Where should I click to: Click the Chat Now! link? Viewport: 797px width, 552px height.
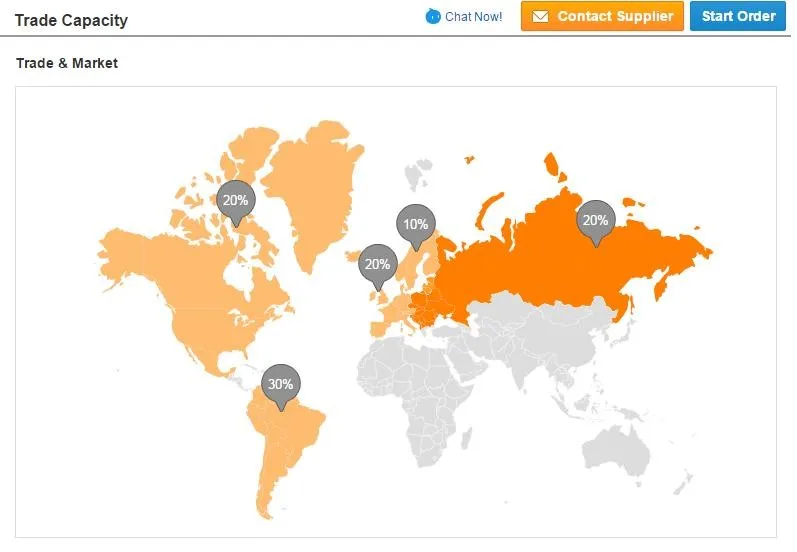[x=473, y=17]
